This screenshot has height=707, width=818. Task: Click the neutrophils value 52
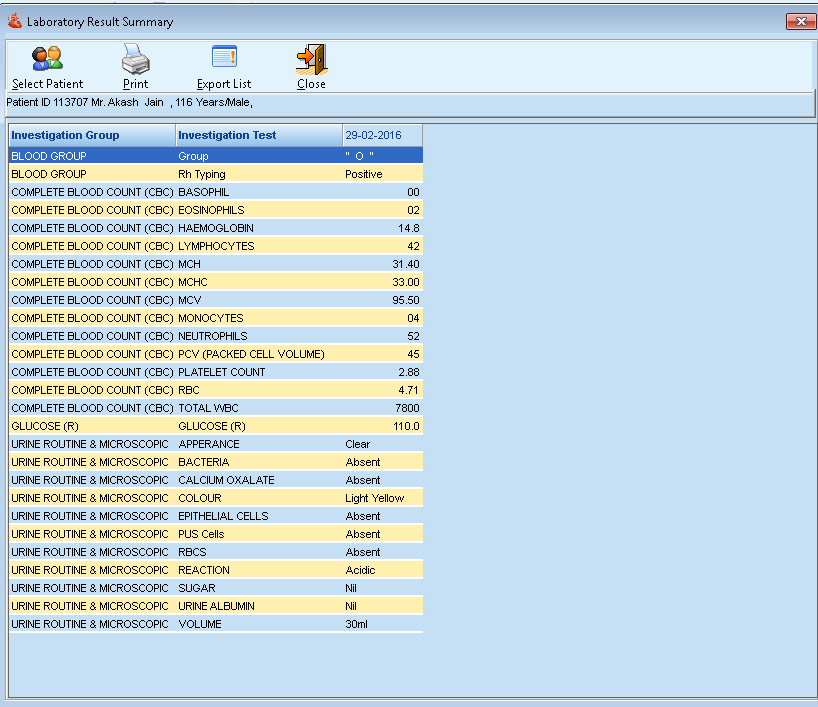pos(413,336)
